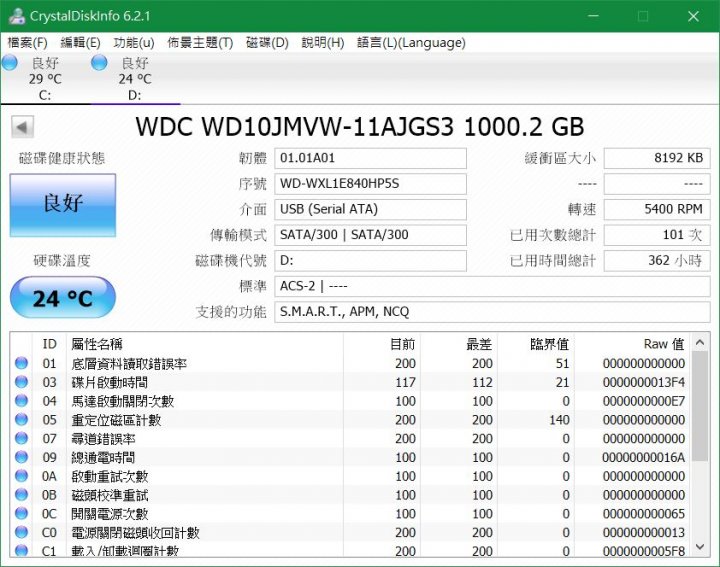Click status dot for attribute 07 row
The image size is (720, 567).
(x=21, y=438)
